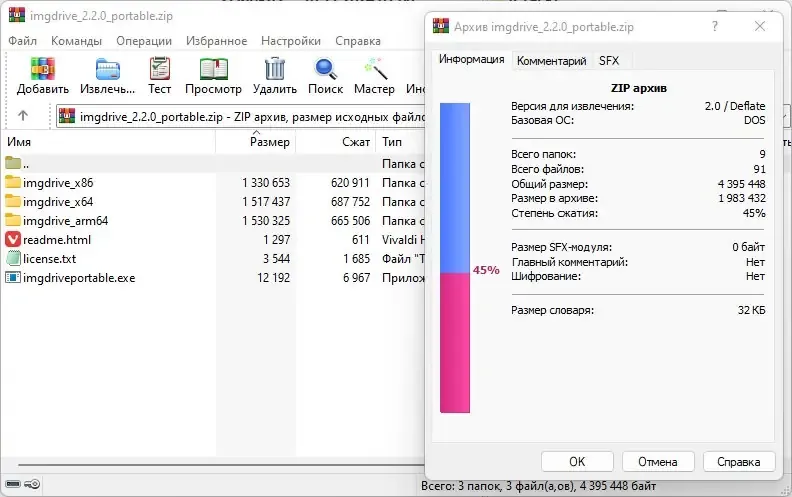Click the Справка button in dialog
The height and width of the screenshot is (497, 792).
click(738, 462)
